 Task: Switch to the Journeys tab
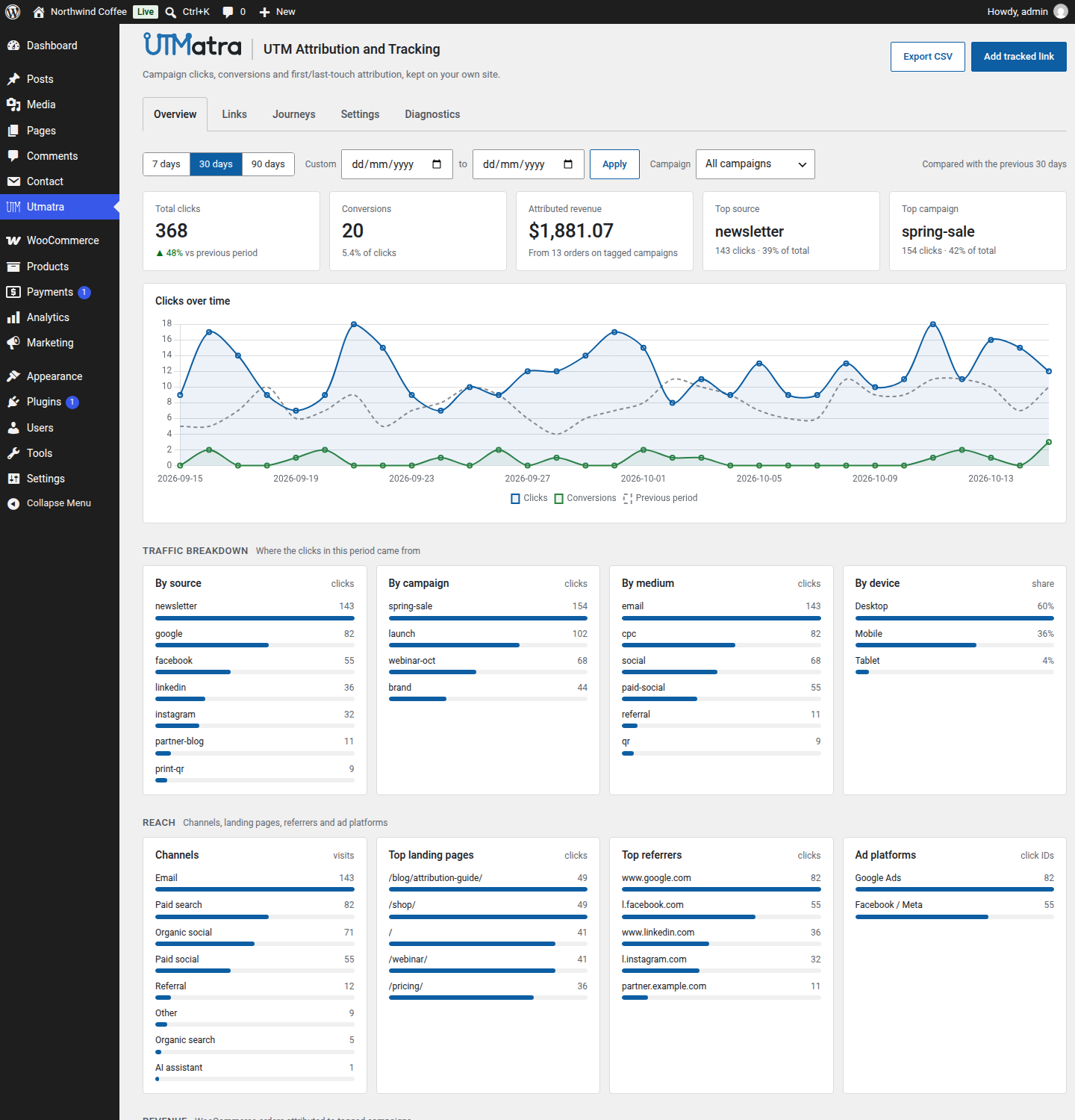(294, 114)
